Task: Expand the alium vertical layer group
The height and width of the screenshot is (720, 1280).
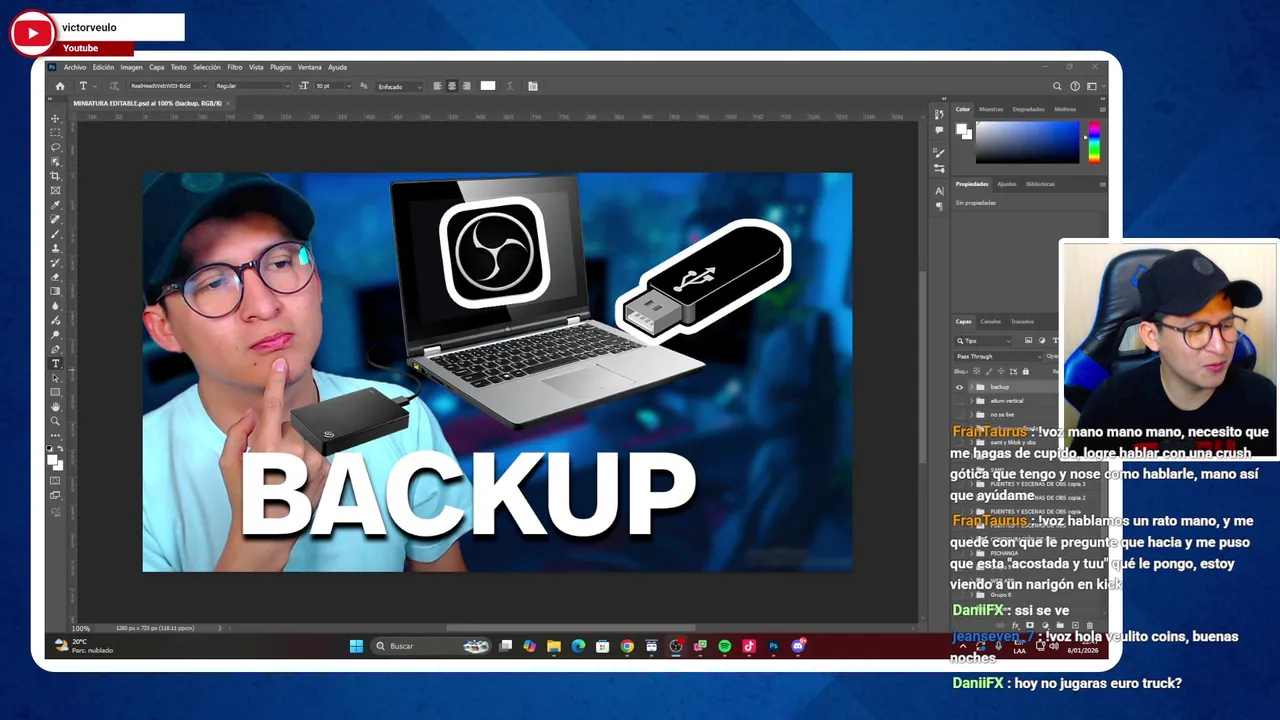Action: click(971, 401)
